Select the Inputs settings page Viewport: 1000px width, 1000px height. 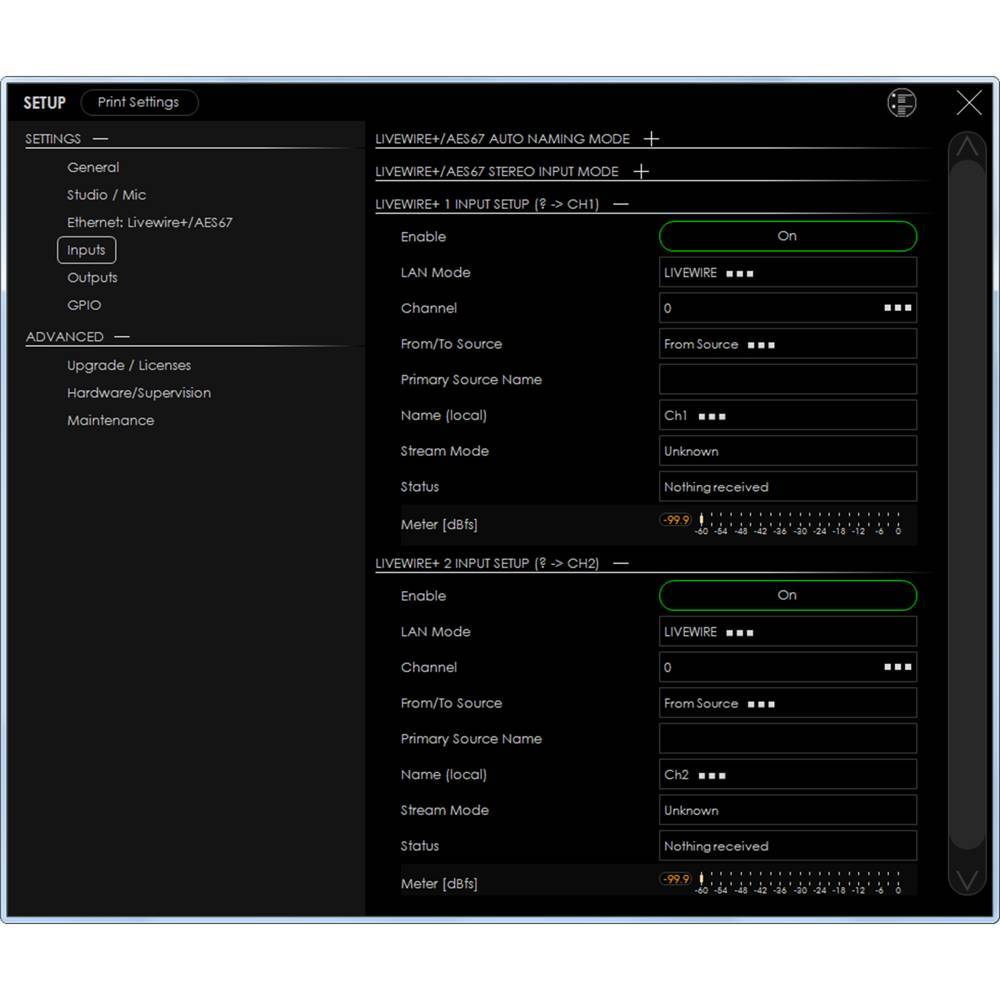86,250
